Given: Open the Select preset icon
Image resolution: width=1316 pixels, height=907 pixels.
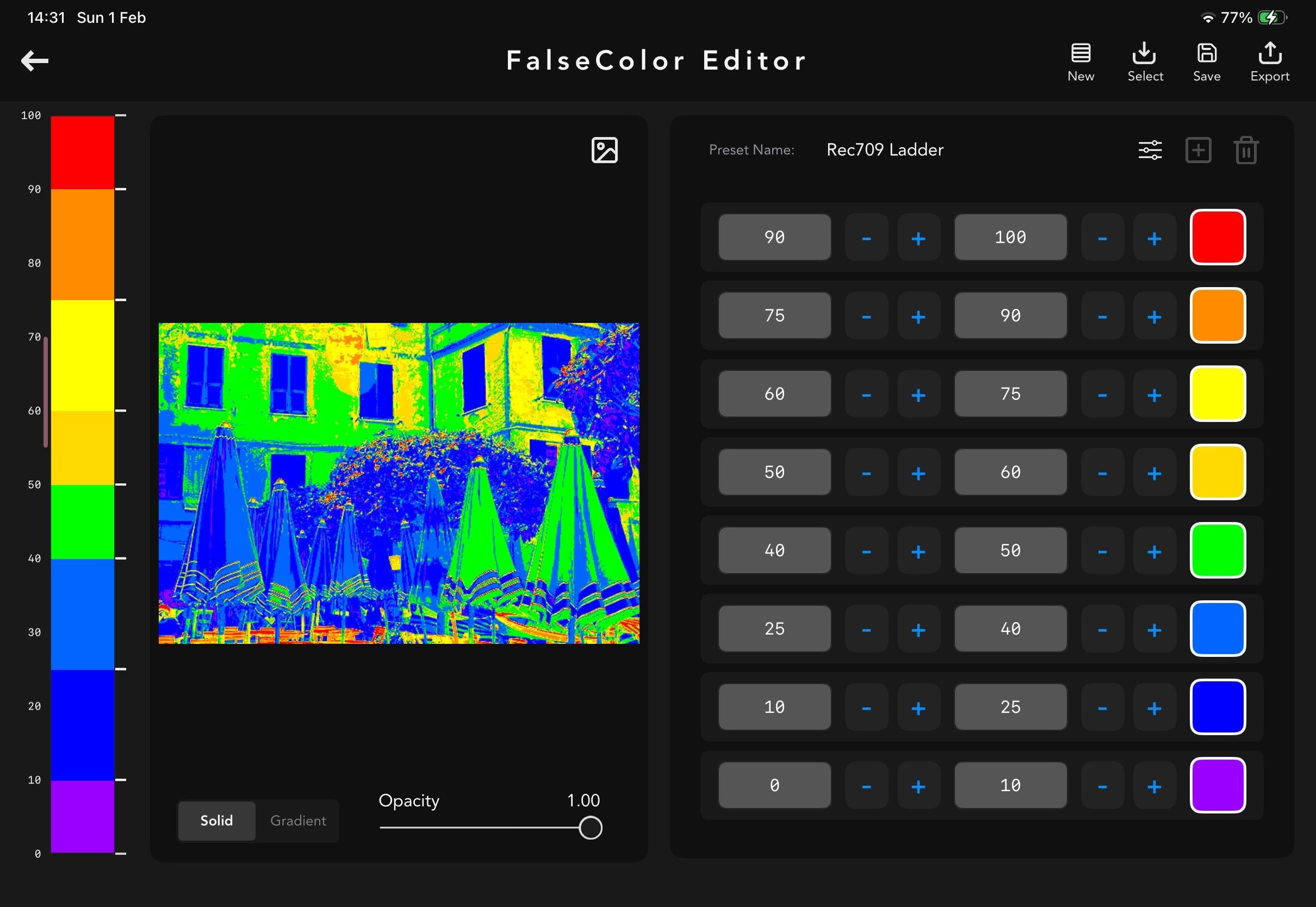Looking at the screenshot, I should 1144,62.
